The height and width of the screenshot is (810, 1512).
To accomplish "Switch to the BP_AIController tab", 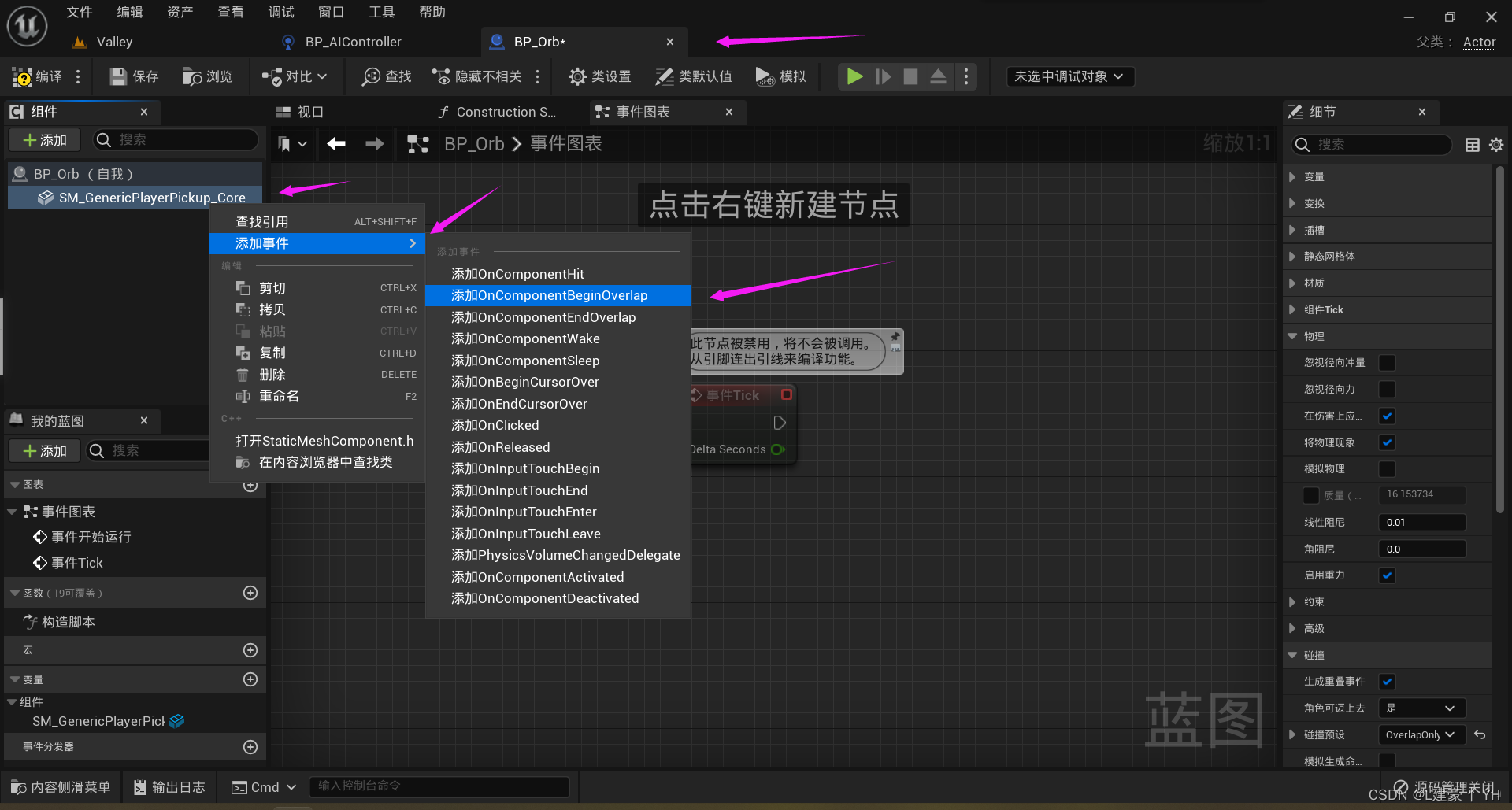I will [354, 42].
